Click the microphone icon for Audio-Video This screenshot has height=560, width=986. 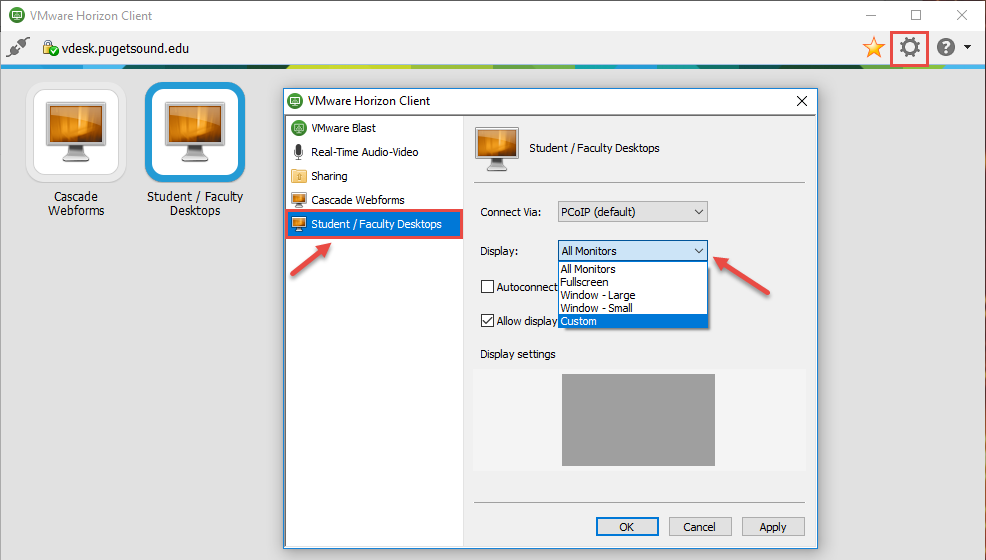click(x=299, y=151)
